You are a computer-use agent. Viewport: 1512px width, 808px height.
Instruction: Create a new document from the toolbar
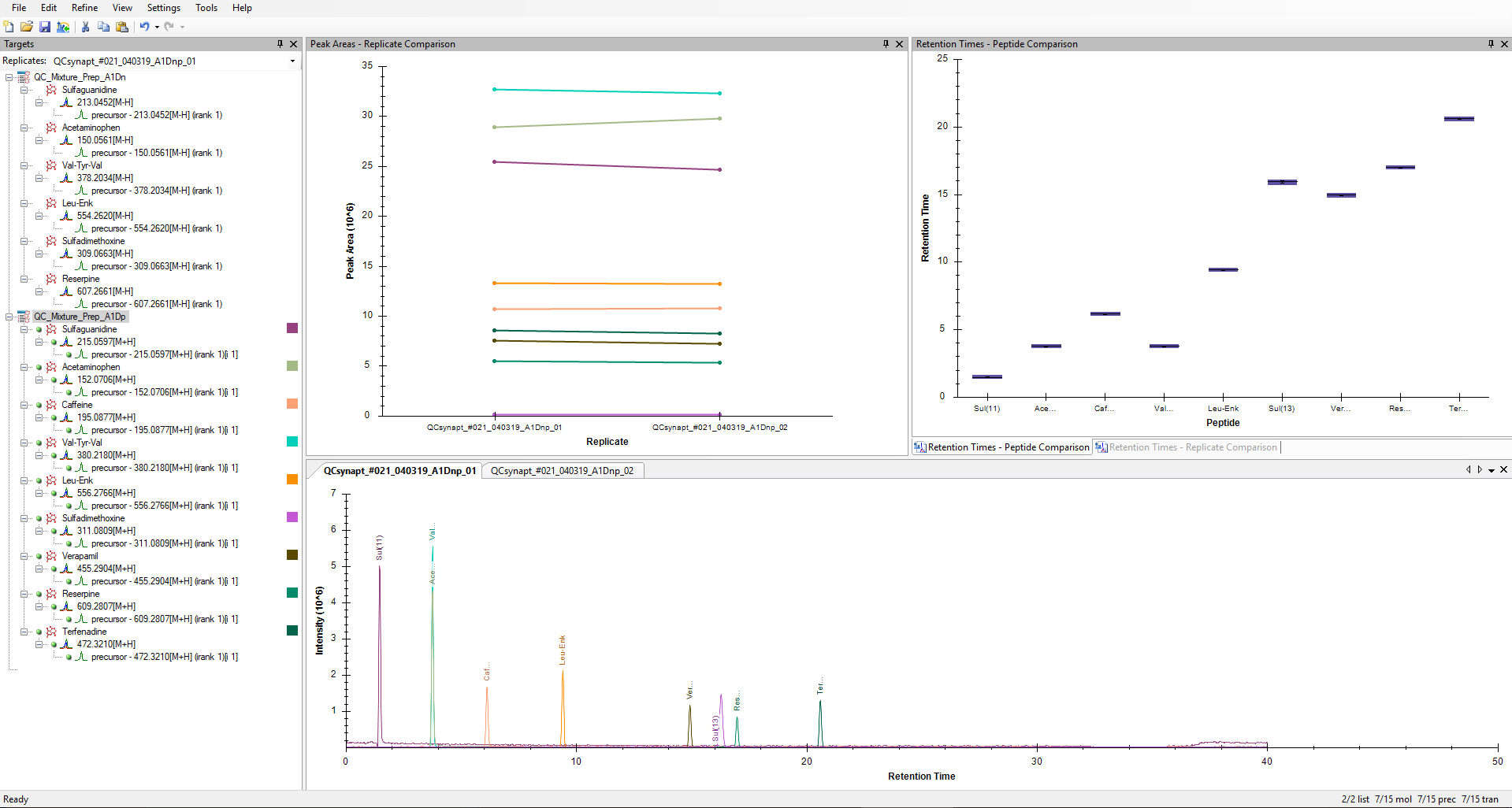9,27
